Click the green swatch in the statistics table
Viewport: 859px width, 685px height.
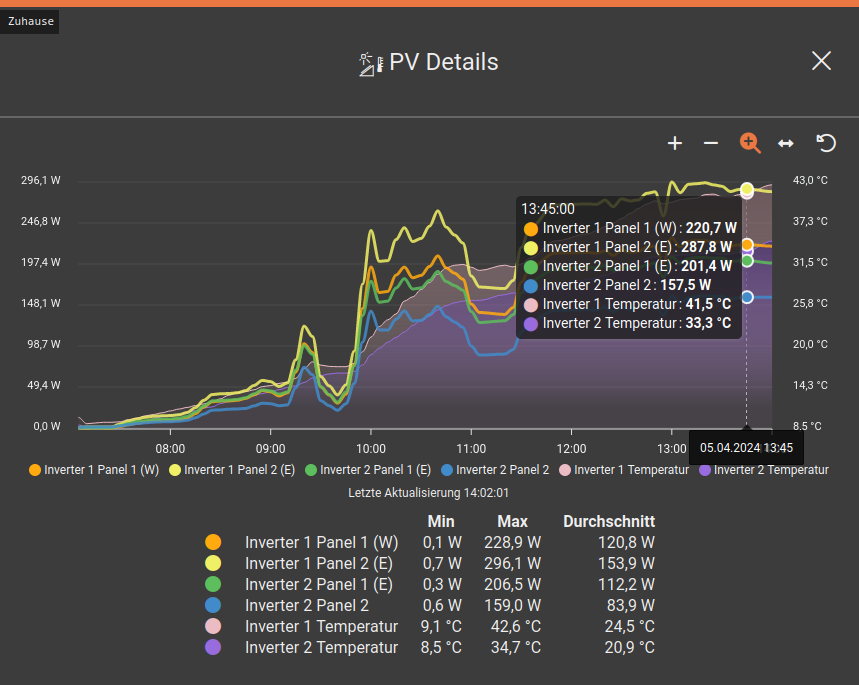tap(213, 584)
